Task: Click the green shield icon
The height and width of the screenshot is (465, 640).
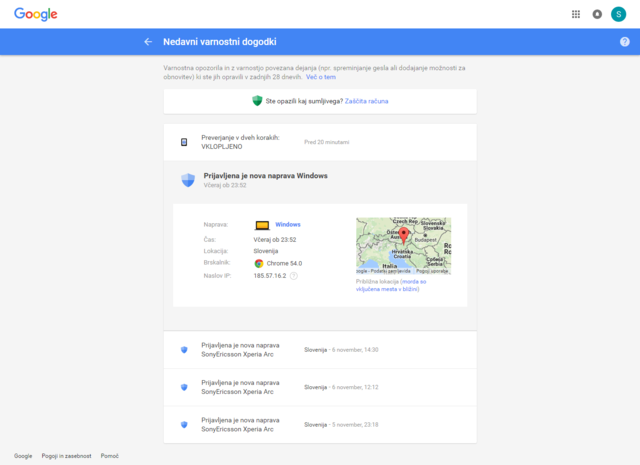Action: coord(257,101)
